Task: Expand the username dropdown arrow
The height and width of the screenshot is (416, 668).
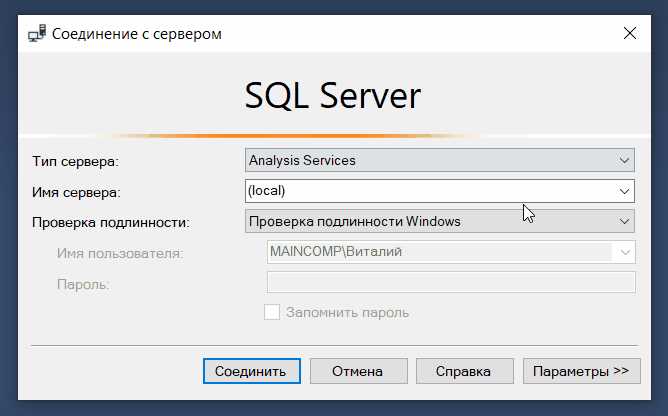Action: click(x=625, y=252)
